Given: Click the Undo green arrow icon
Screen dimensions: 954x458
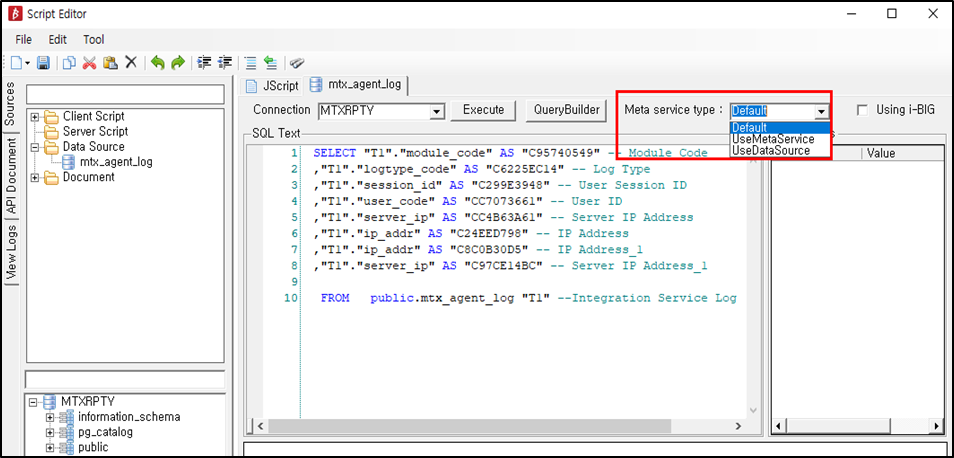Looking at the screenshot, I should point(157,63).
